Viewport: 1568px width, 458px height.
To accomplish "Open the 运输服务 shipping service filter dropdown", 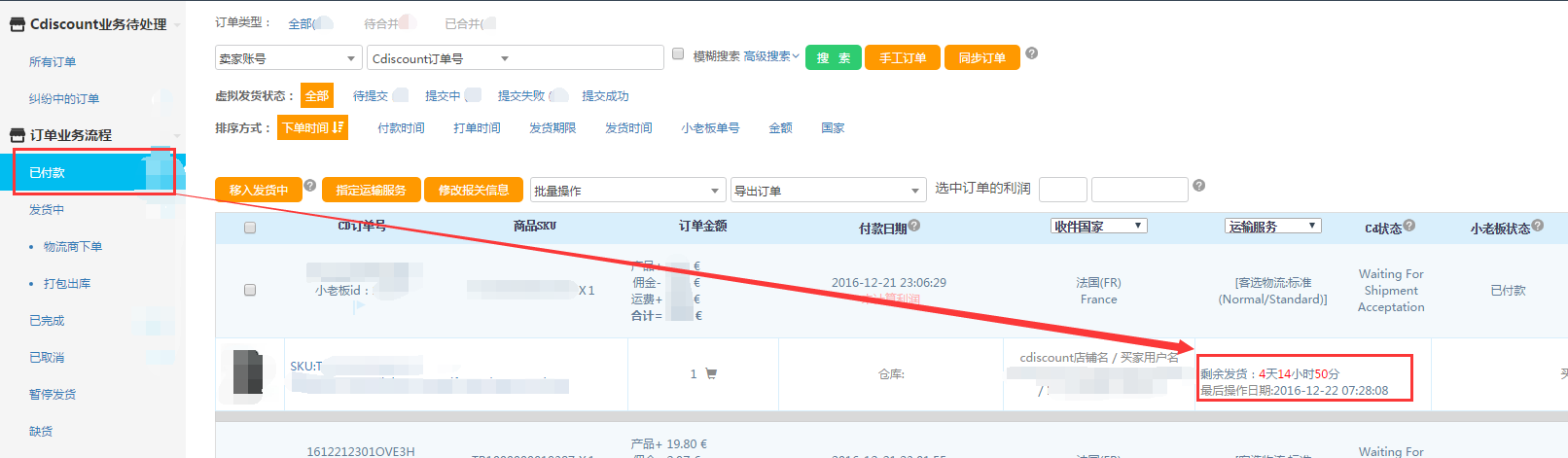I will 1273,226.
